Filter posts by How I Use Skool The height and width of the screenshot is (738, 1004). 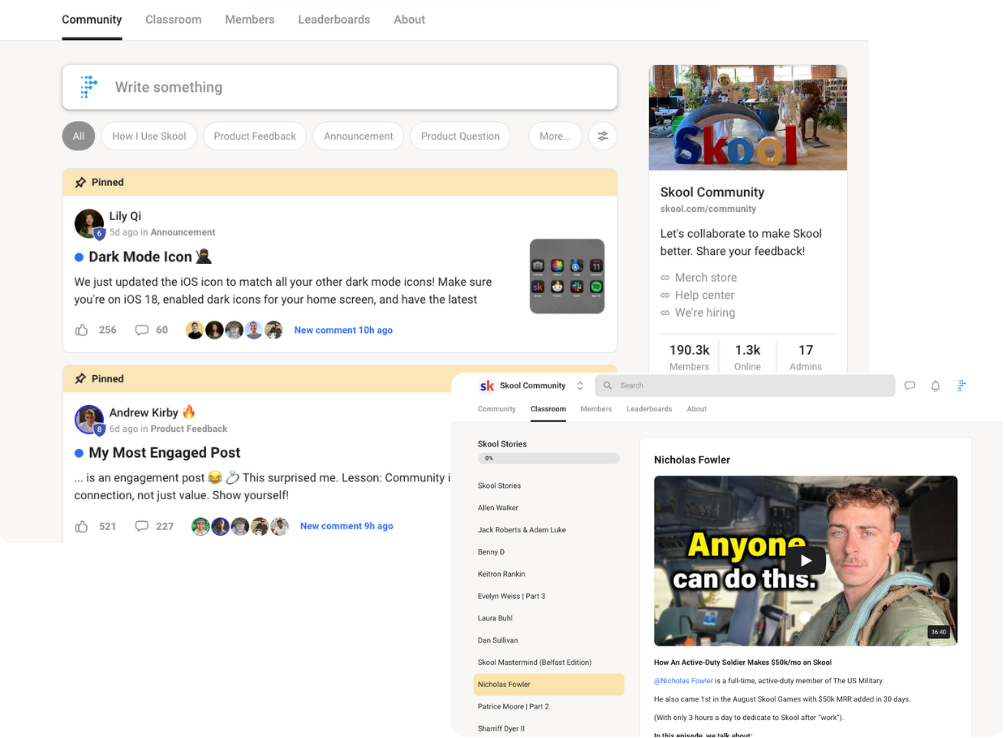click(x=149, y=136)
